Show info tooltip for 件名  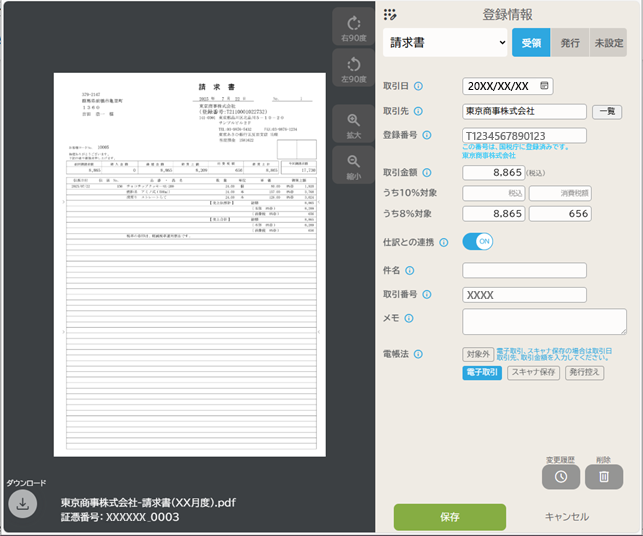click(x=410, y=271)
